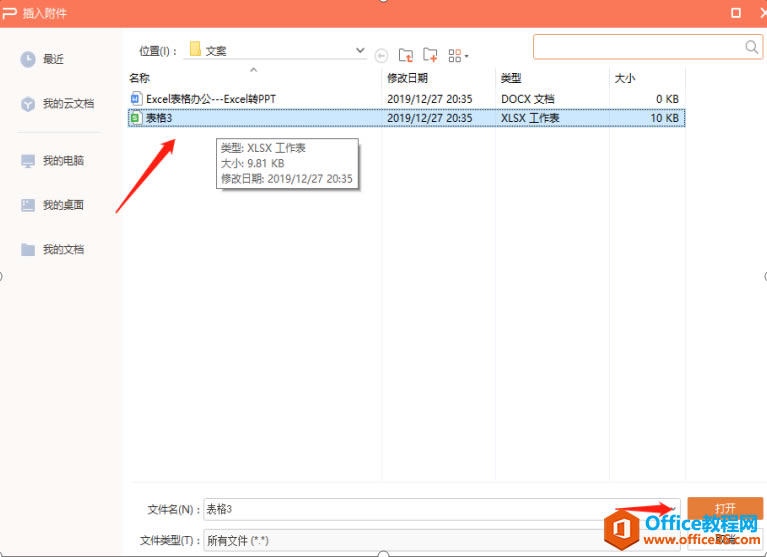Click the 0 KB size cell
767x557 pixels.
click(x=667, y=99)
